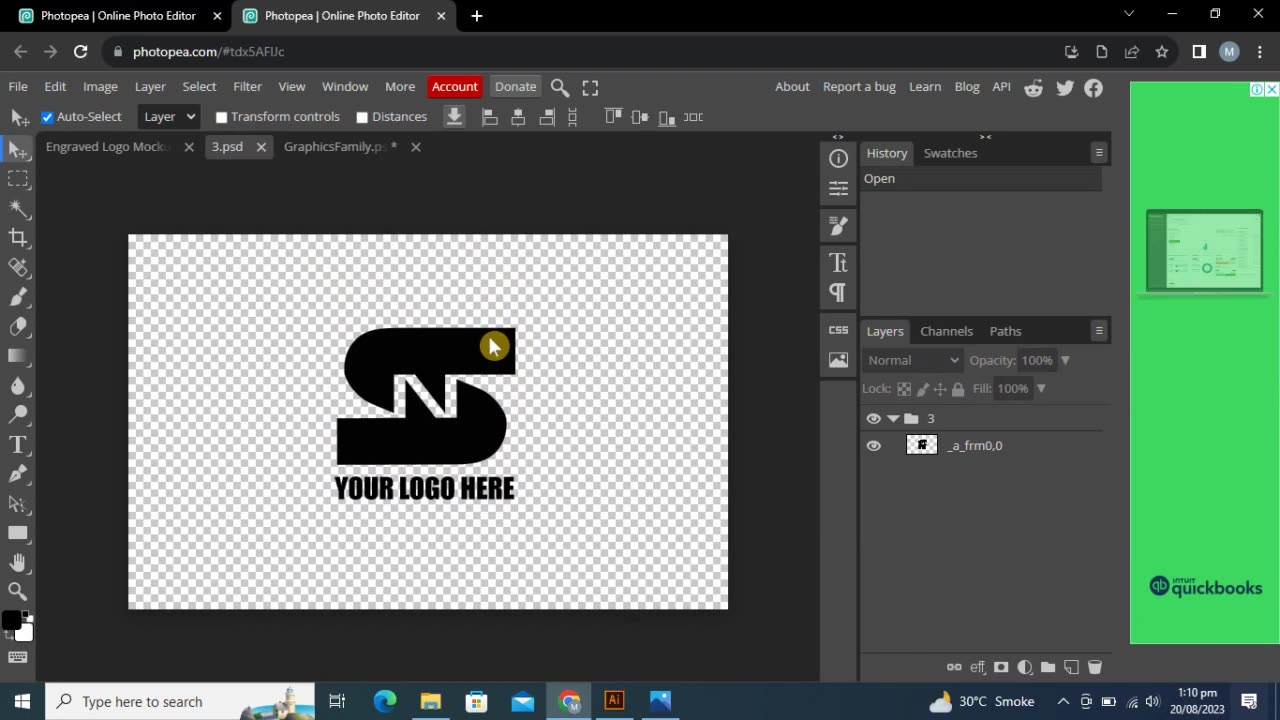
Task: Toggle fullscreen mode icon
Action: click(x=590, y=87)
